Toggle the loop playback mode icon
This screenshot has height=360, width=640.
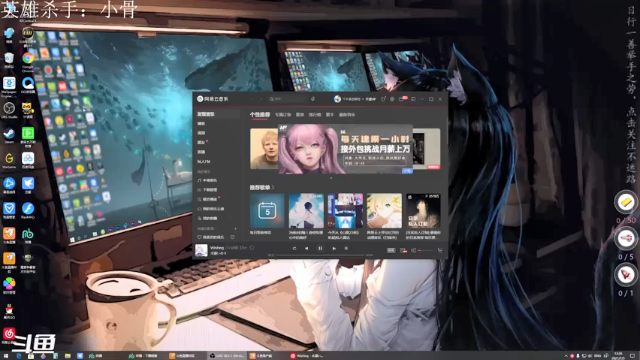294,248
